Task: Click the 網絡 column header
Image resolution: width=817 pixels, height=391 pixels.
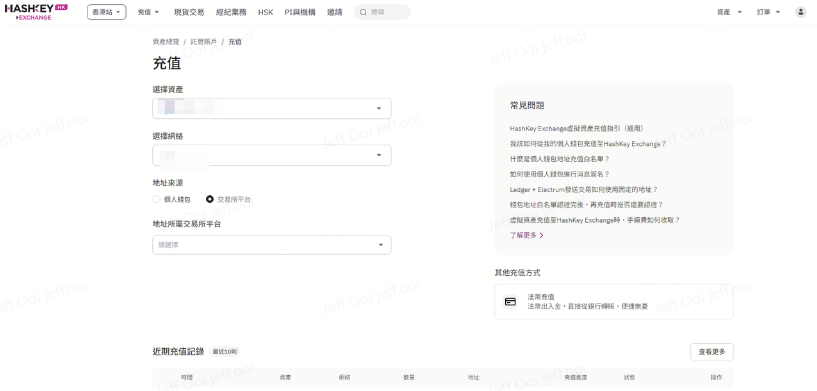Action: click(344, 377)
